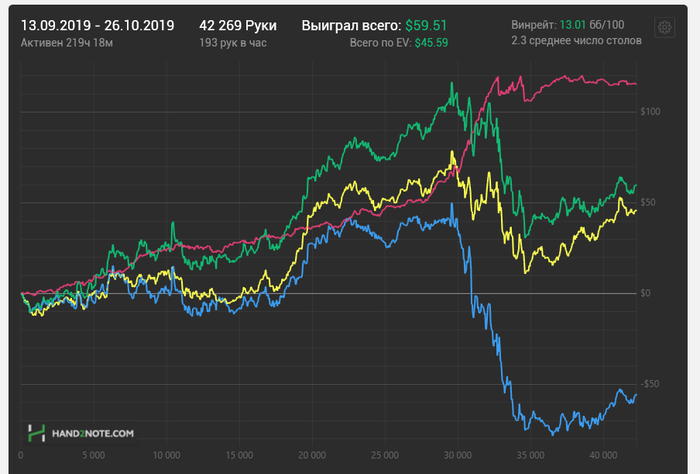Click the 40 000 x-axis label
The height and width of the screenshot is (474, 700).
coord(602,453)
